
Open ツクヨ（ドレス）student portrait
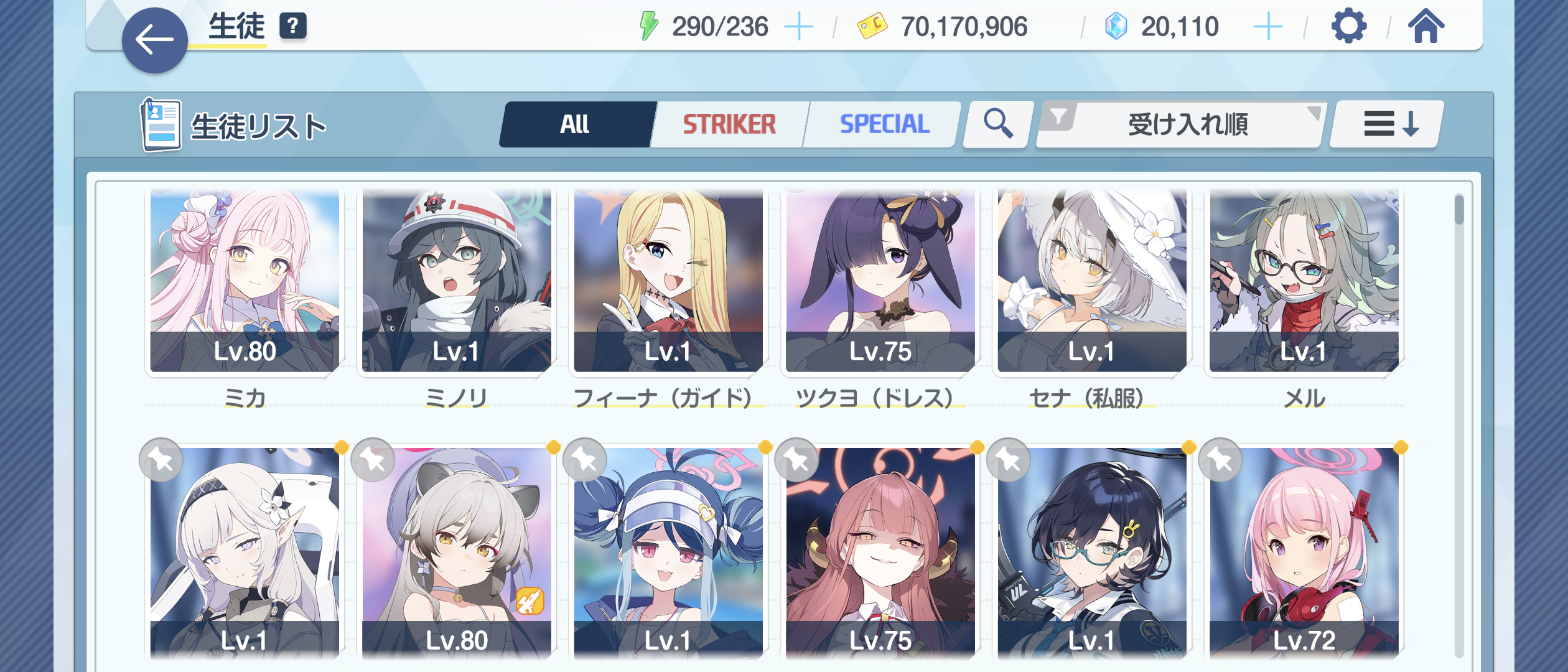[880, 281]
